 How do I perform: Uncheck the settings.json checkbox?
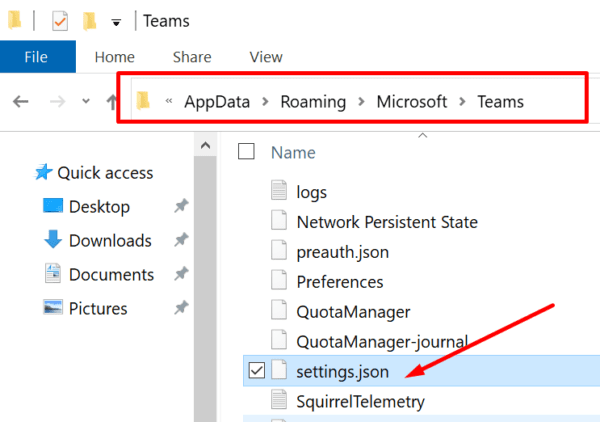(x=256, y=370)
